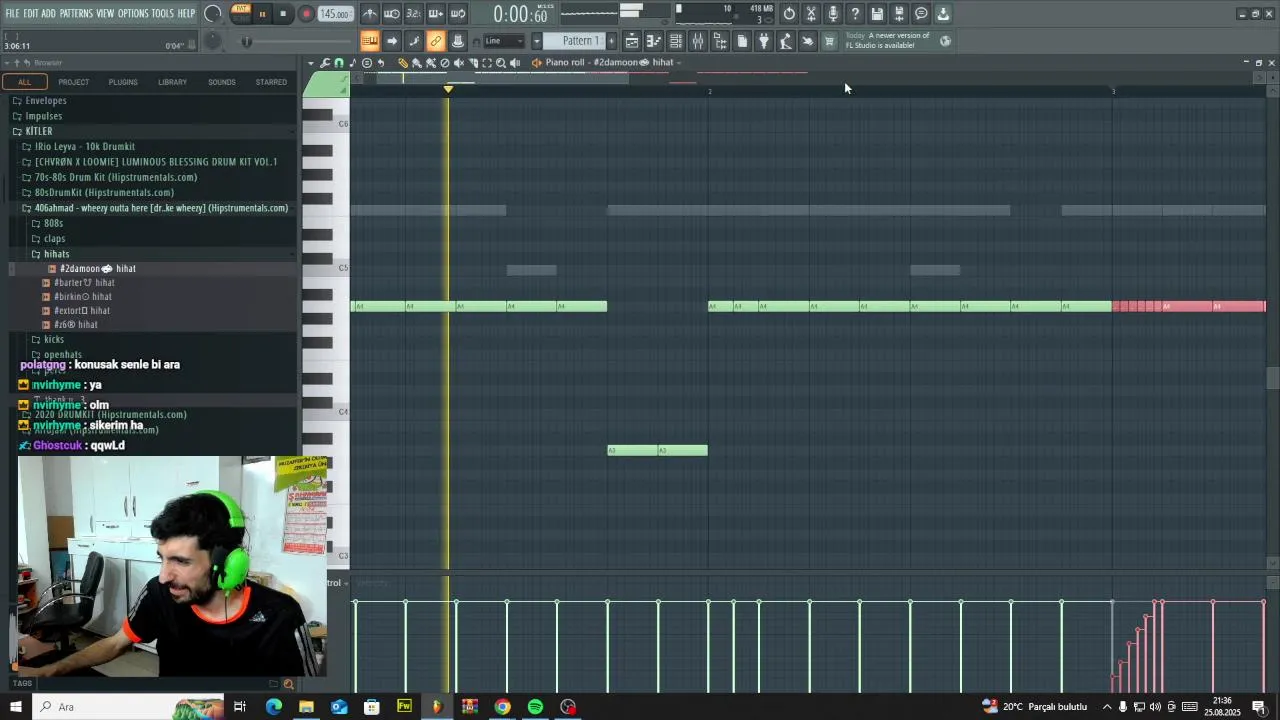
Task: Click the piano roll stamp note icon
Action: pos(352,63)
